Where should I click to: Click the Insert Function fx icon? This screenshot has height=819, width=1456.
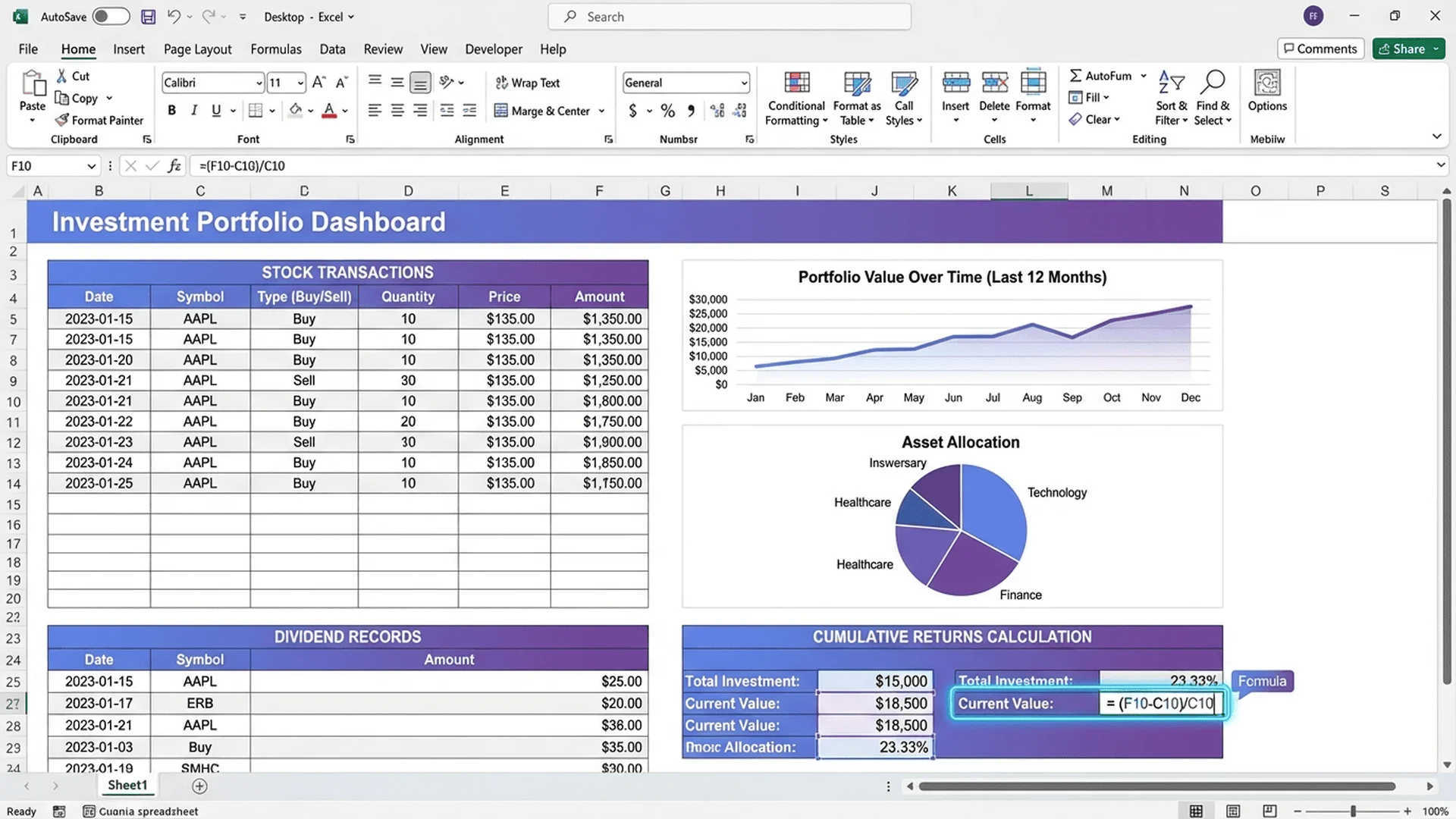[x=174, y=166]
